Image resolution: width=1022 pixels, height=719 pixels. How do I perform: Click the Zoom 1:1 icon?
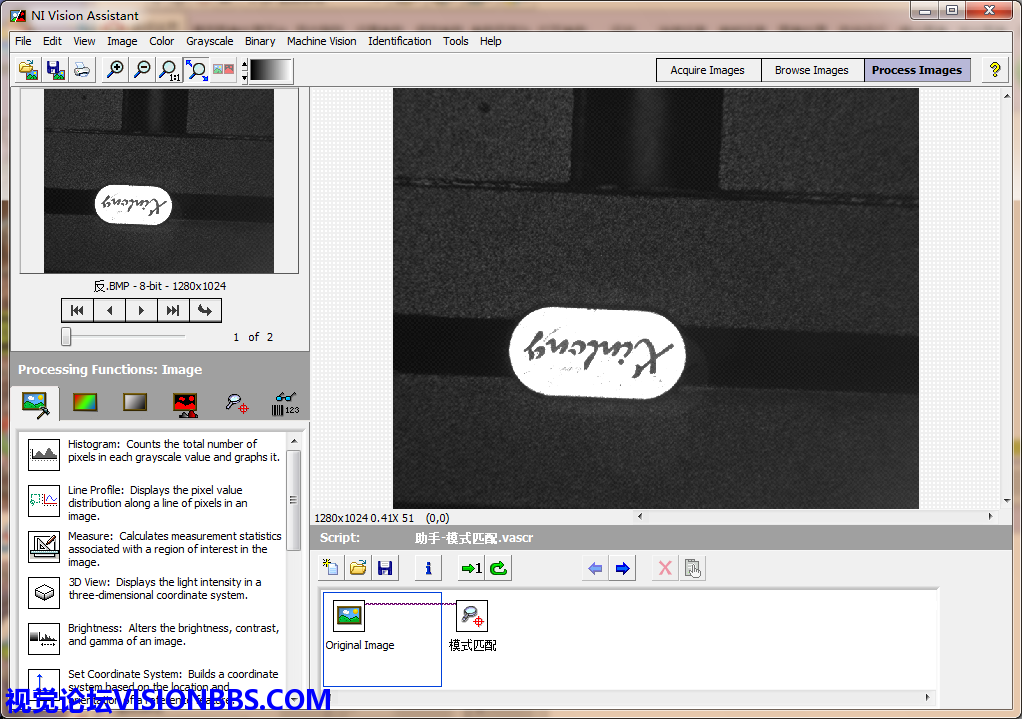coord(170,70)
